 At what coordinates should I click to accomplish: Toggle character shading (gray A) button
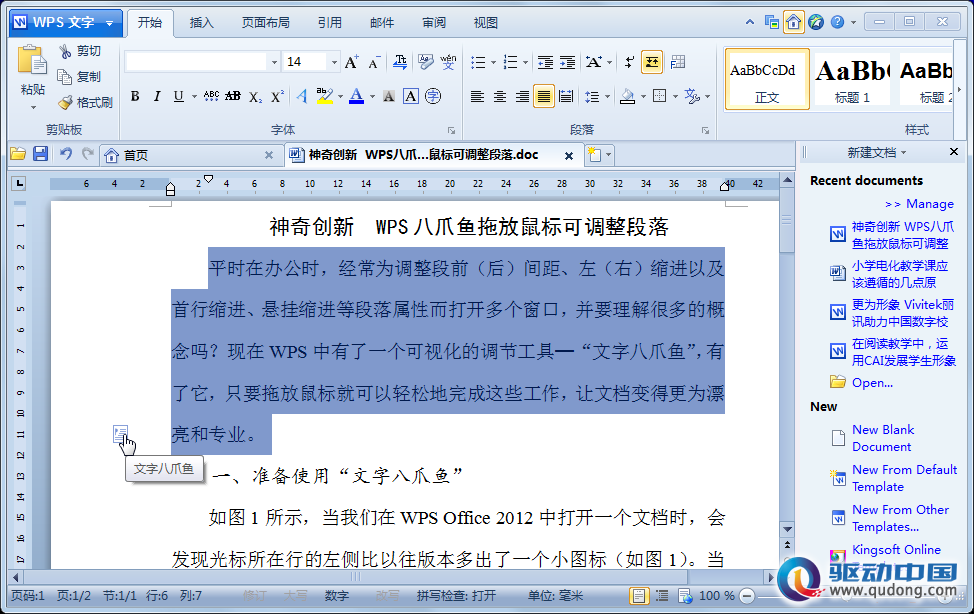click(389, 96)
